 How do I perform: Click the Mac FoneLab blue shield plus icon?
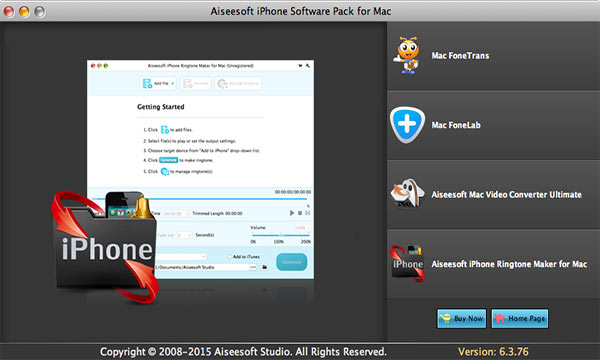pyautogui.click(x=407, y=125)
